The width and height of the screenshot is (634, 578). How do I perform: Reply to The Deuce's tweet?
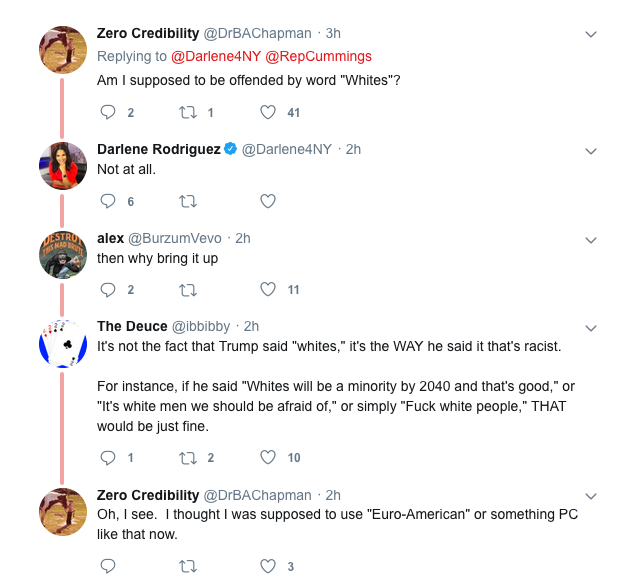click(109, 458)
